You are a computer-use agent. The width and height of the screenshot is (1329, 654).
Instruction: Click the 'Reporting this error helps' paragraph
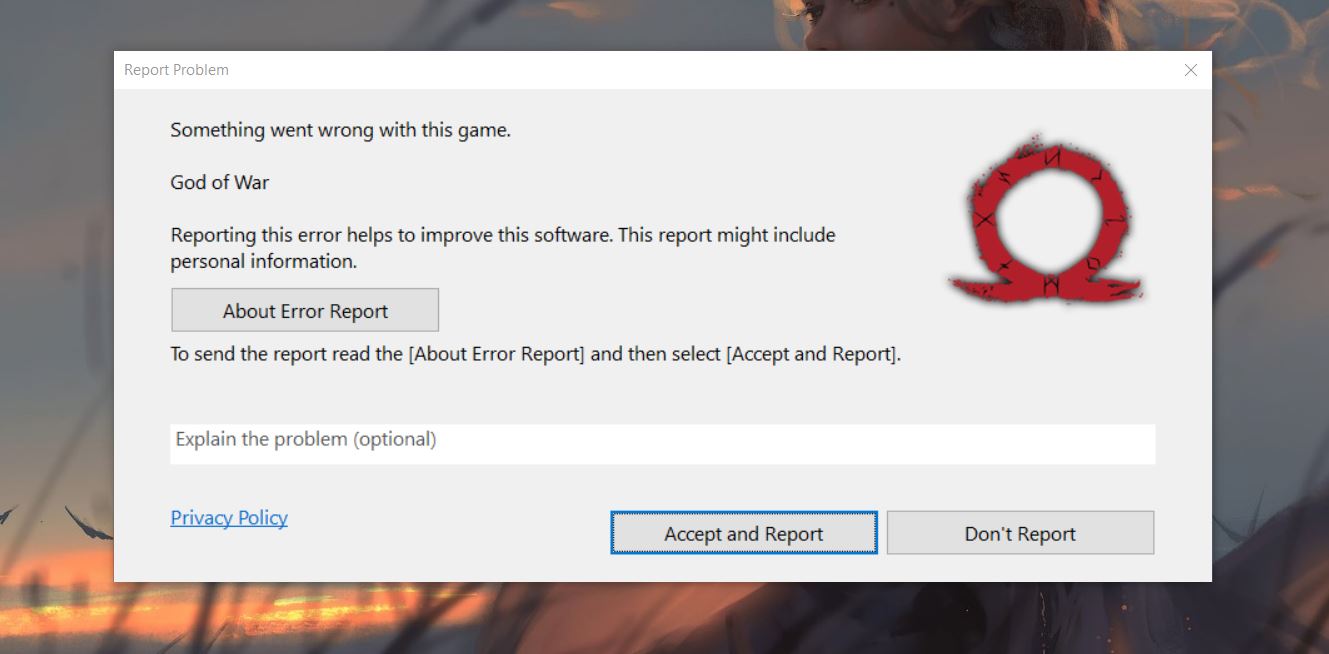tap(502, 236)
